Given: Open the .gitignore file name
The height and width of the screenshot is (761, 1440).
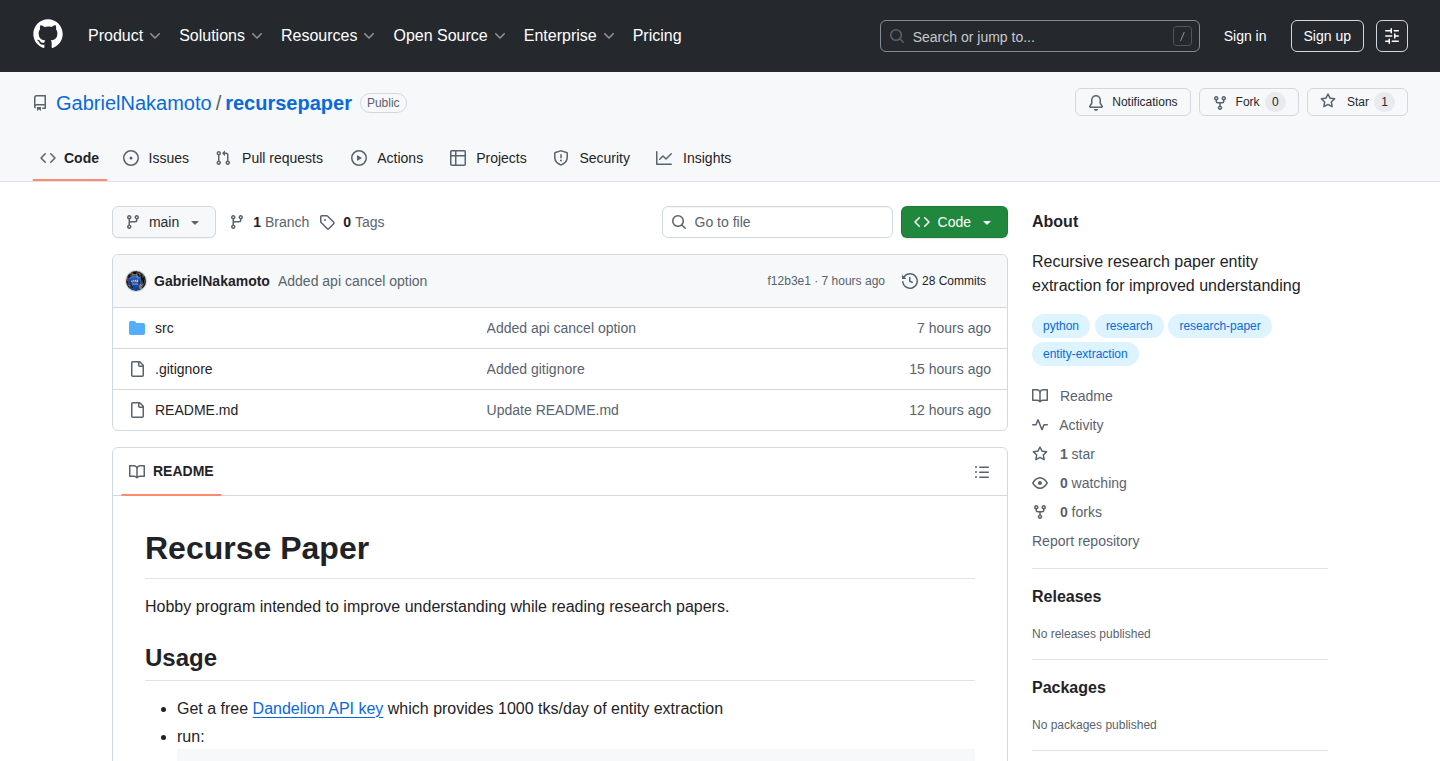Looking at the screenshot, I should (184, 369).
